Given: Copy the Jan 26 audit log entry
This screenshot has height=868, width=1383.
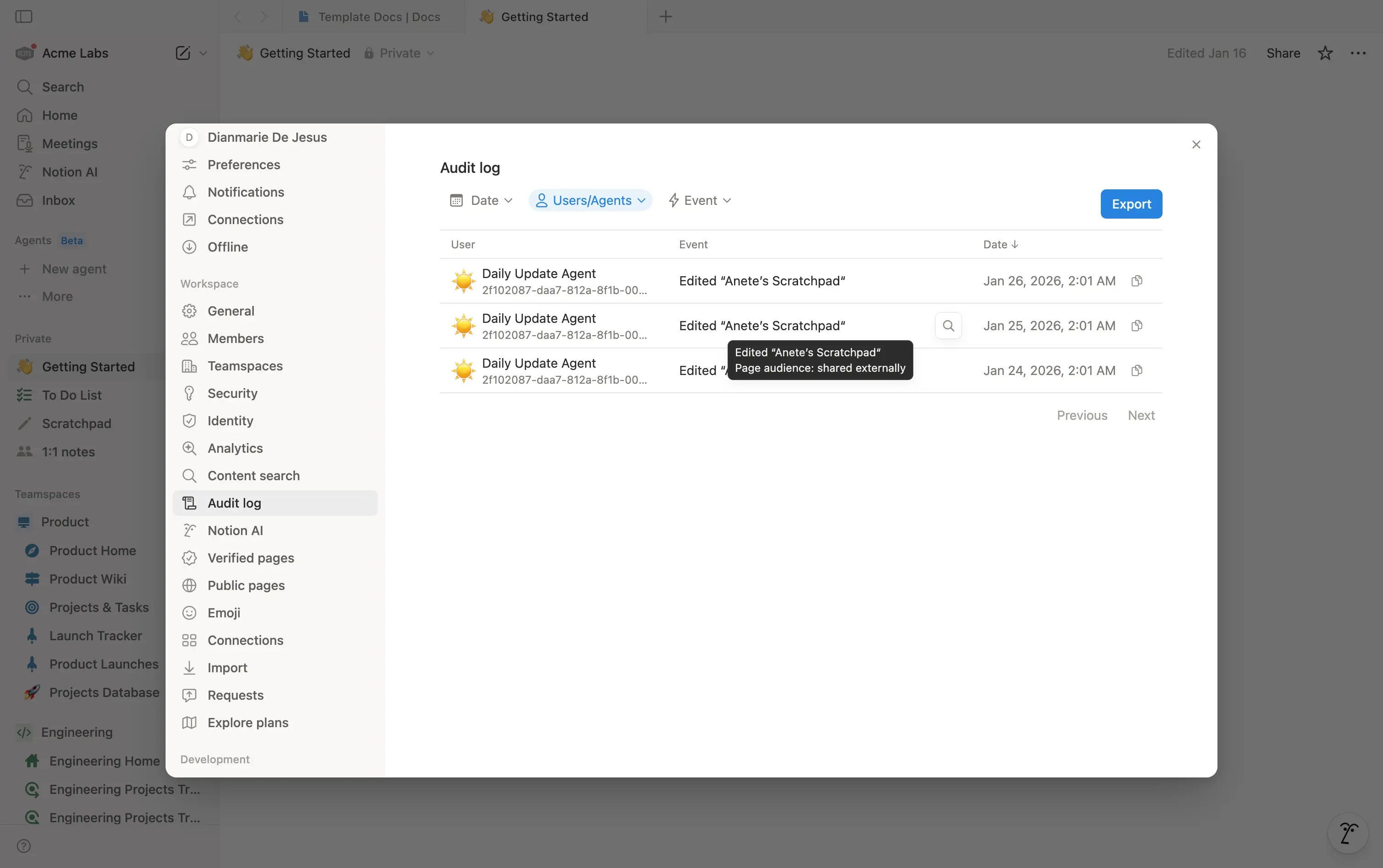Looking at the screenshot, I should pyautogui.click(x=1136, y=281).
